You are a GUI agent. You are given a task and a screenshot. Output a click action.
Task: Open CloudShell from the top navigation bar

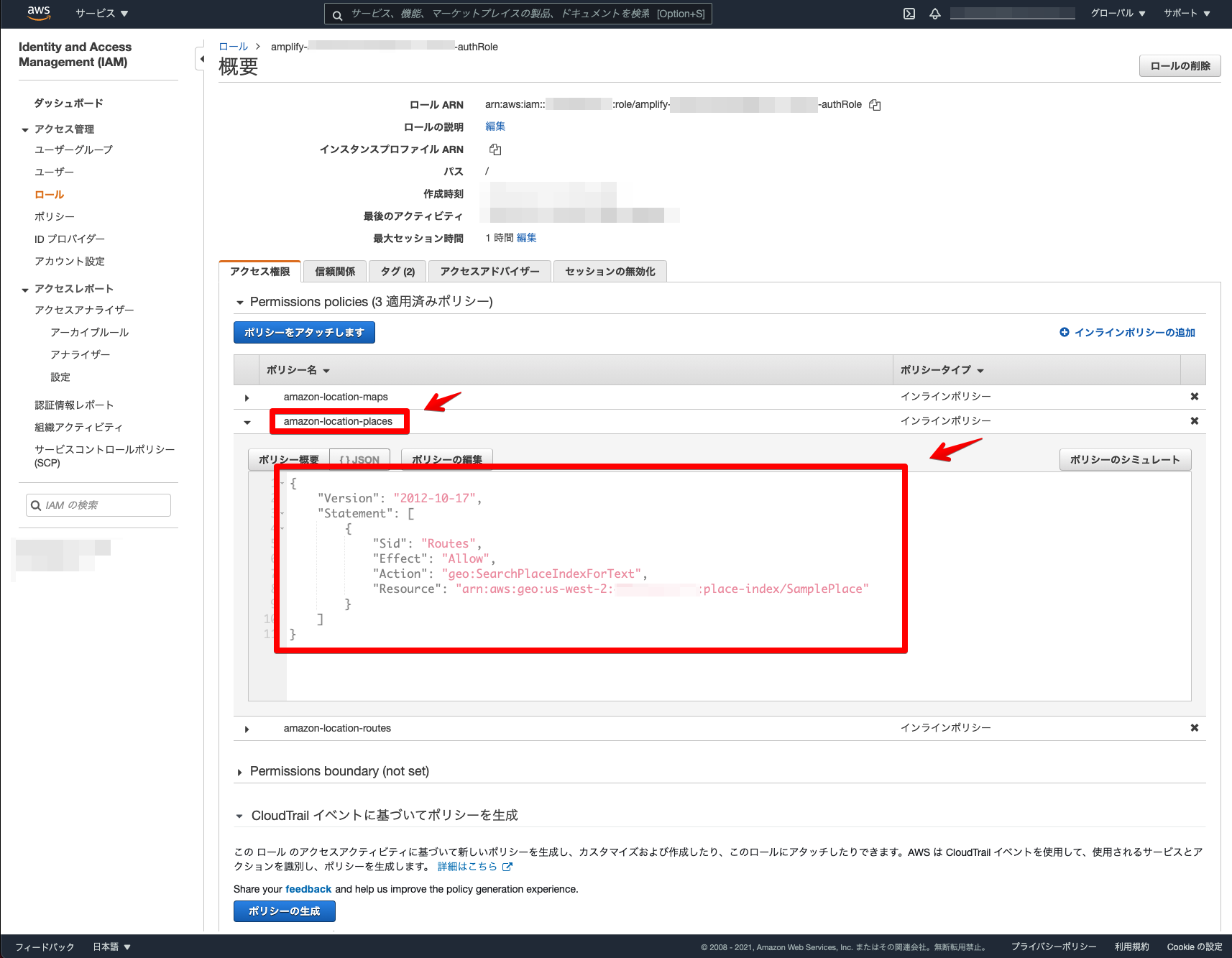point(909,13)
